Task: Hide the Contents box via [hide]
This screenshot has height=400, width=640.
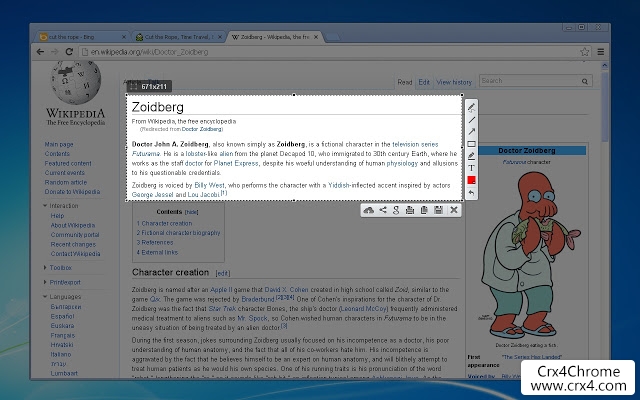Action: 191,212
